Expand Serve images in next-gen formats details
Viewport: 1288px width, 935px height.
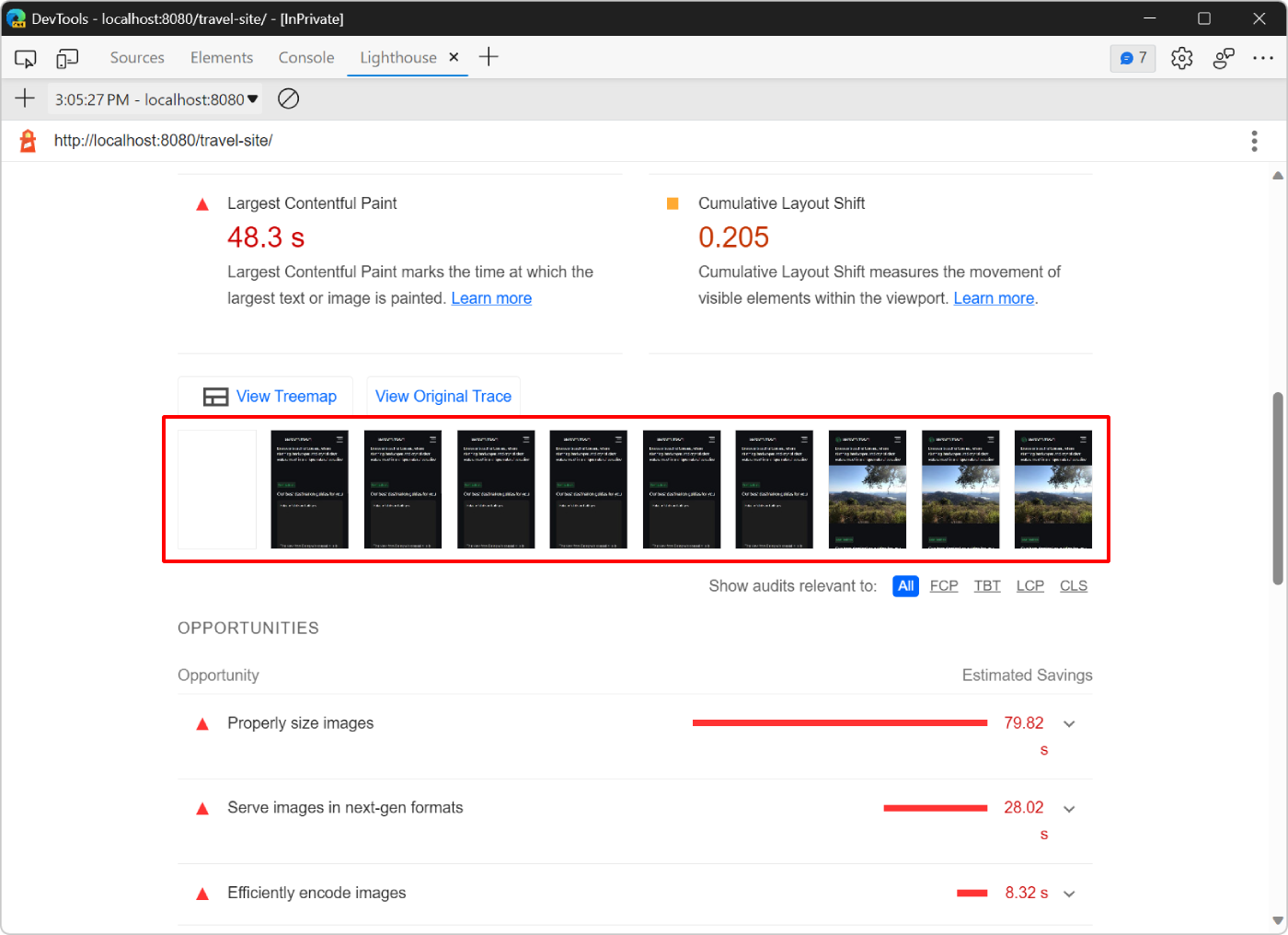[1068, 808]
